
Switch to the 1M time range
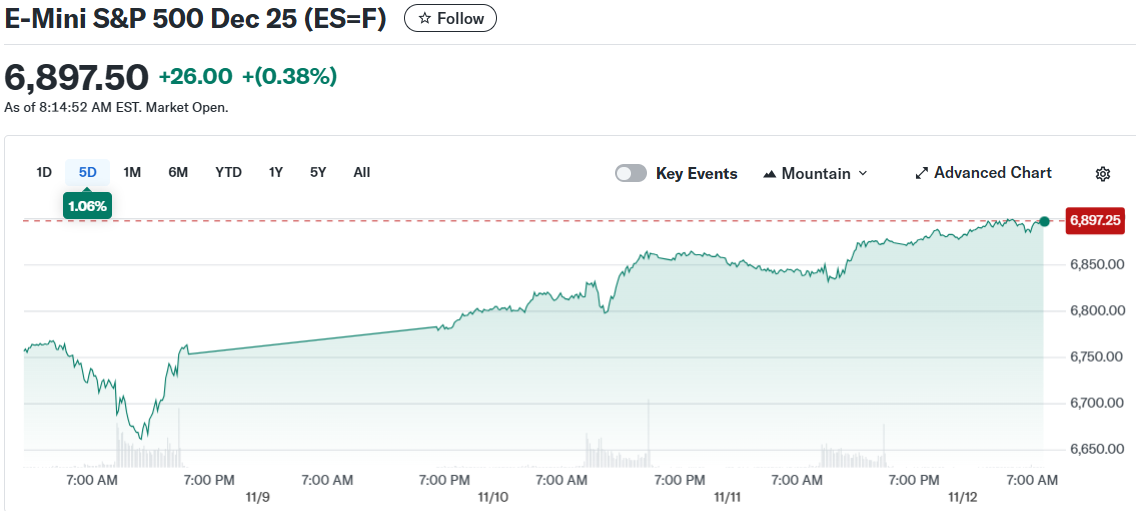pos(132,172)
